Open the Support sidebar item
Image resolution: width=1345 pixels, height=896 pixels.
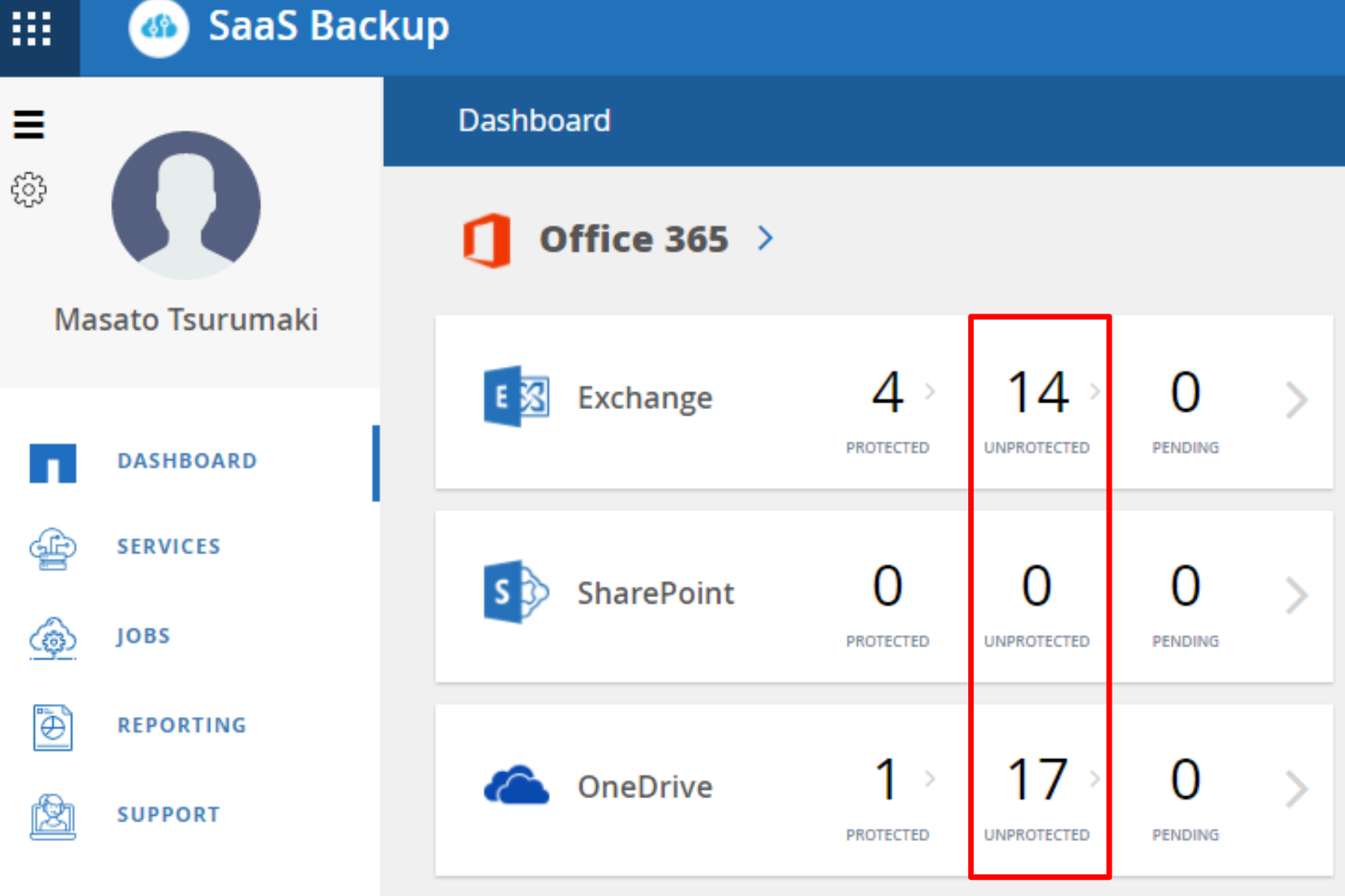tap(169, 814)
